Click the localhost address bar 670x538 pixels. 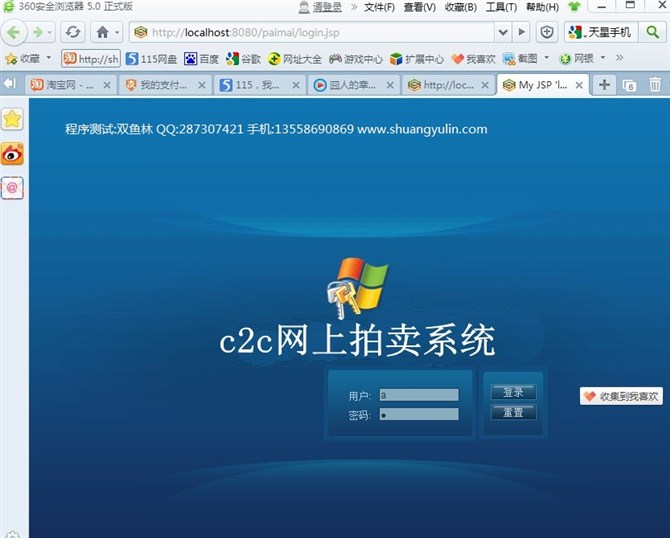pyautogui.click(x=312, y=32)
